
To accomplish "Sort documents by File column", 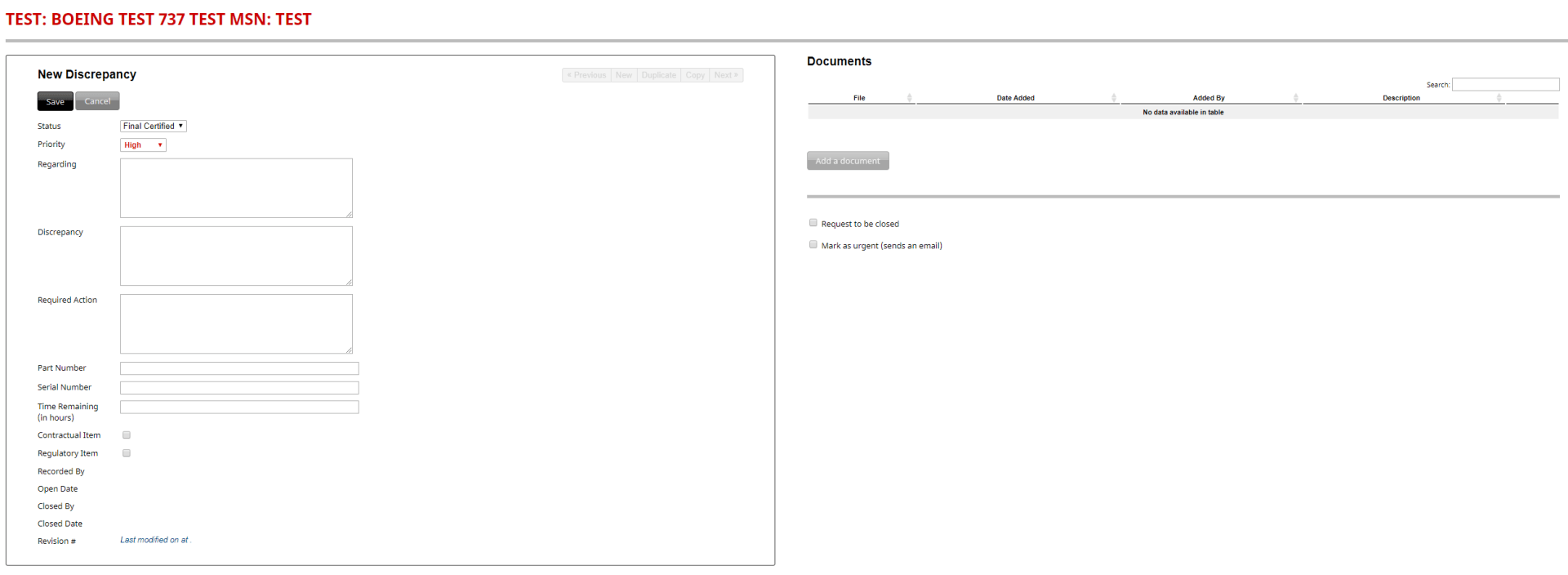I will pyautogui.click(x=861, y=98).
